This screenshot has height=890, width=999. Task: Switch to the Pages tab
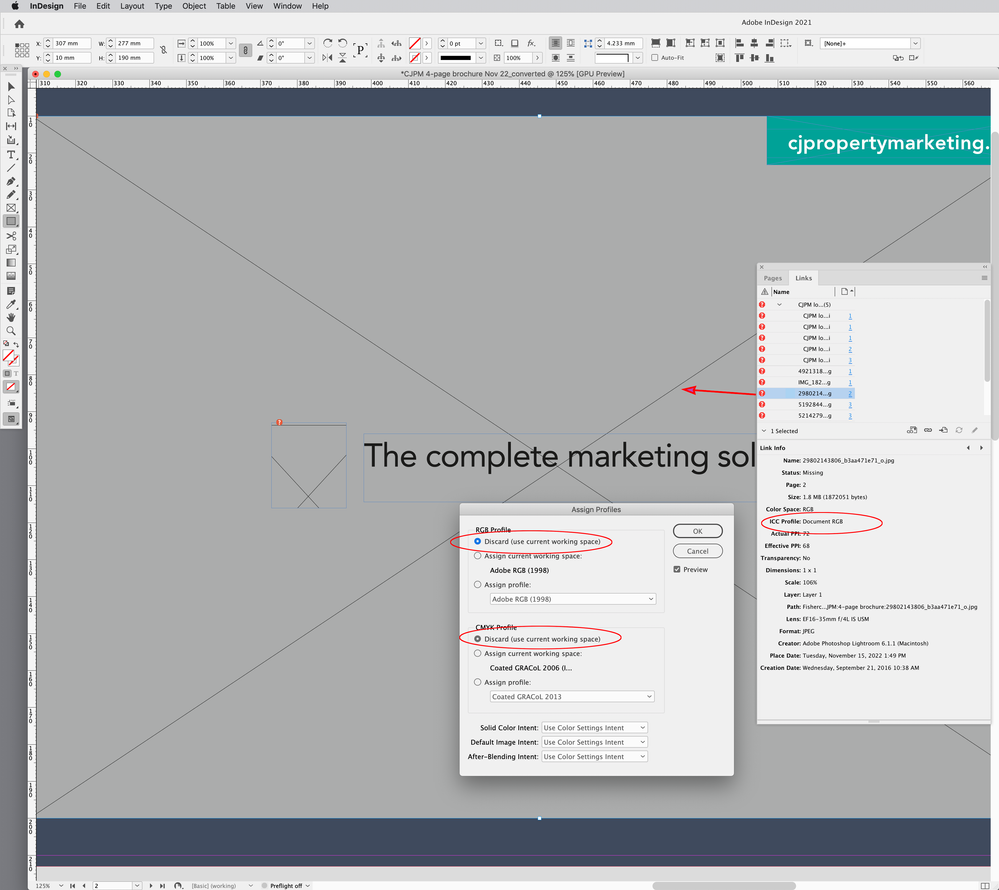(x=772, y=278)
